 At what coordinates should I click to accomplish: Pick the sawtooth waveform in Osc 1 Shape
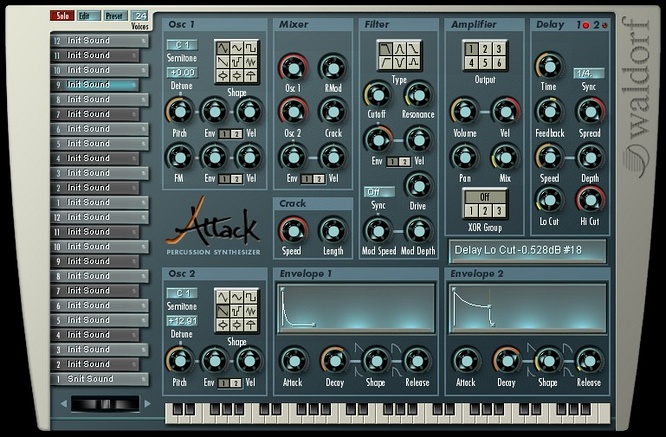click(x=223, y=62)
